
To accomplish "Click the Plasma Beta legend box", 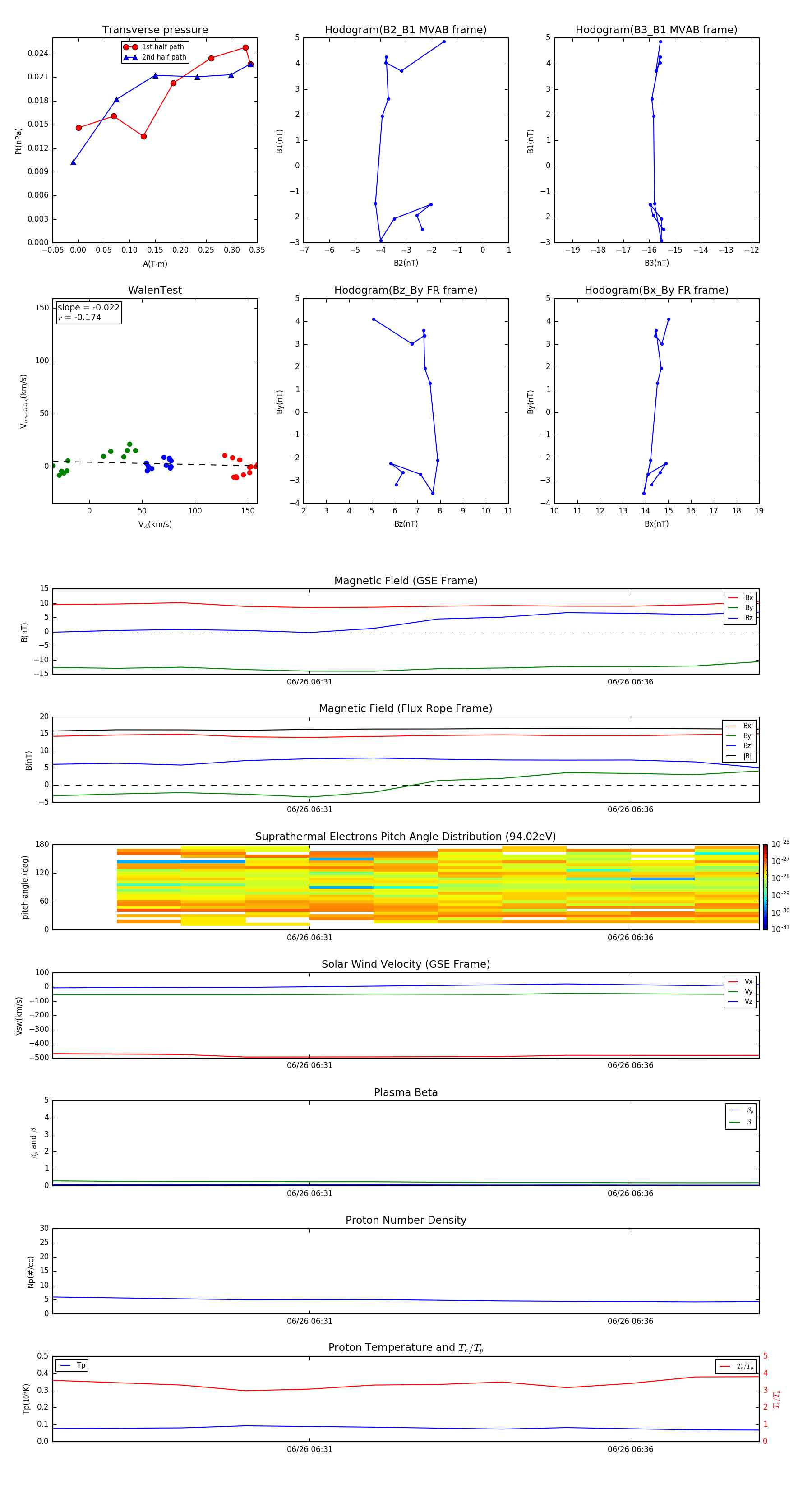I will [x=741, y=1116].
